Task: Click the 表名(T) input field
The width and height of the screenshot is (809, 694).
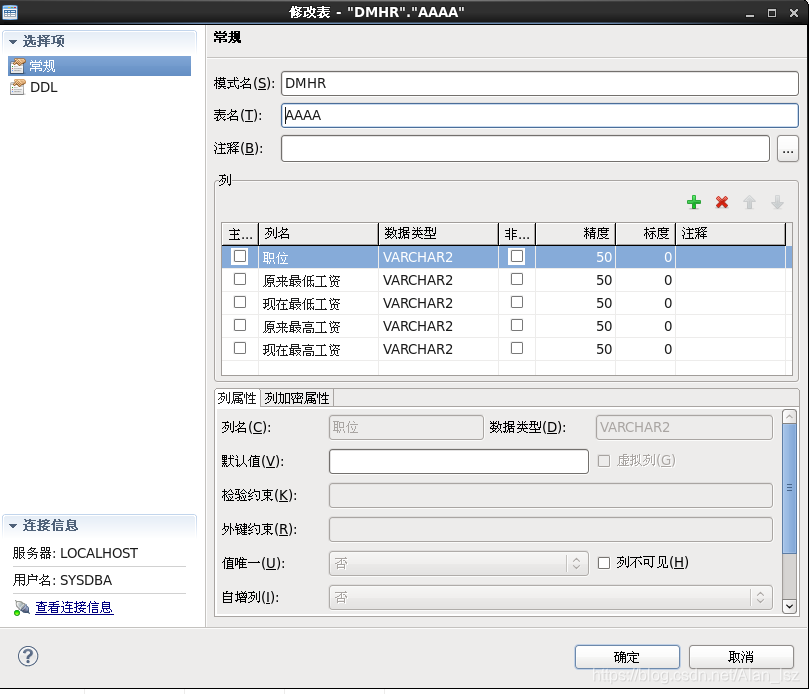Action: click(x=540, y=116)
